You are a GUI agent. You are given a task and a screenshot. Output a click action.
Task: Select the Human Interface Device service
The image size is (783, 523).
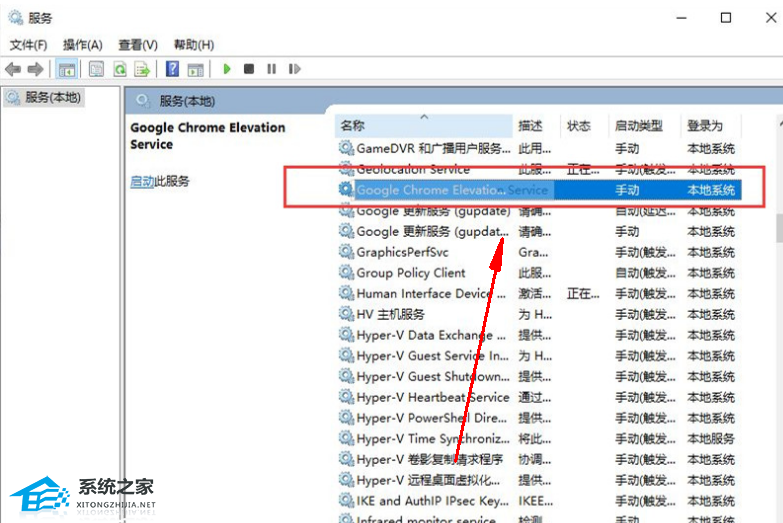tap(538, 294)
